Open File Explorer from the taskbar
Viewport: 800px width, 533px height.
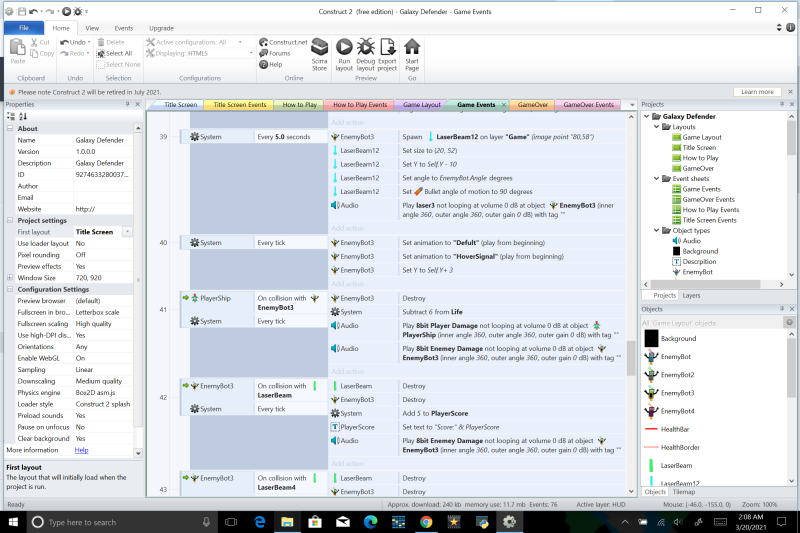point(287,522)
